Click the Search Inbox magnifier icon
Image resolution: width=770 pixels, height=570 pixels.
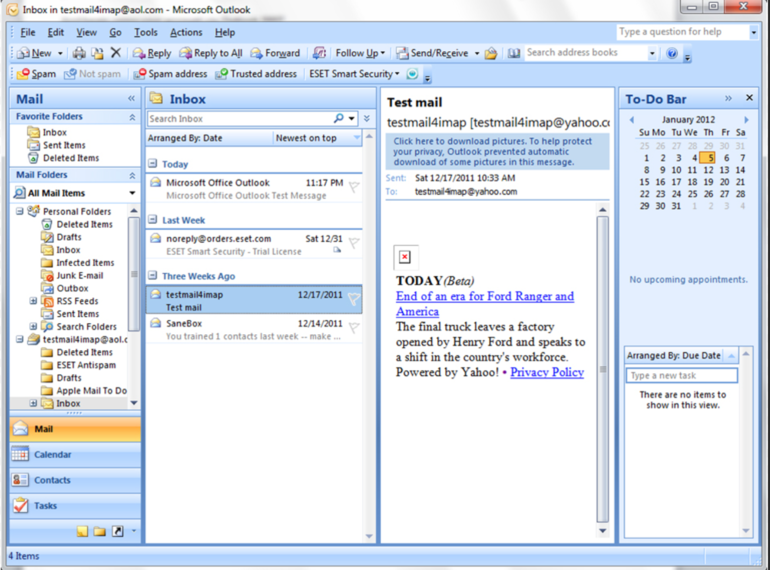[x=339, y=118]
